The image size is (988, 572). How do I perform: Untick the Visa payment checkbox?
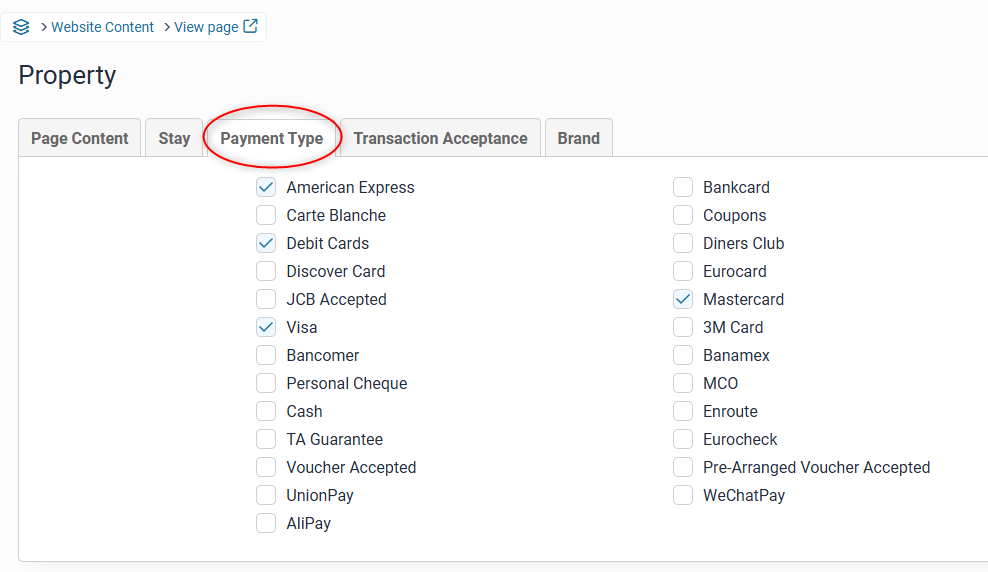click(266, 327)
